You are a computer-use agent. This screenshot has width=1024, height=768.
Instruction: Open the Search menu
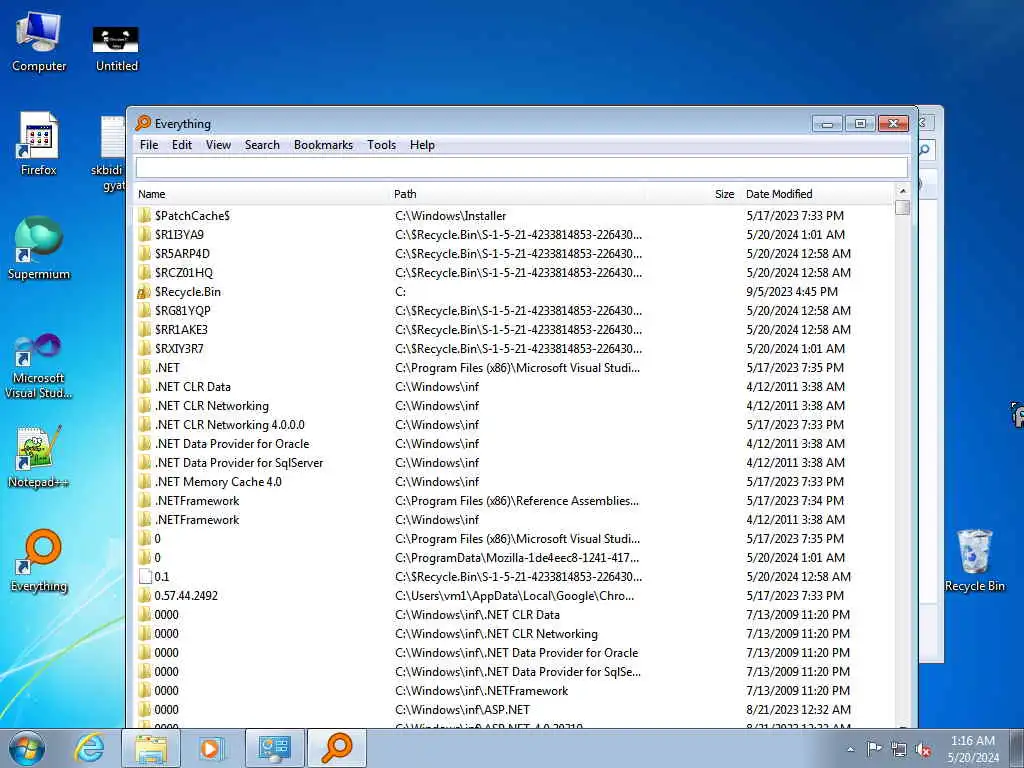coord(262,145)
